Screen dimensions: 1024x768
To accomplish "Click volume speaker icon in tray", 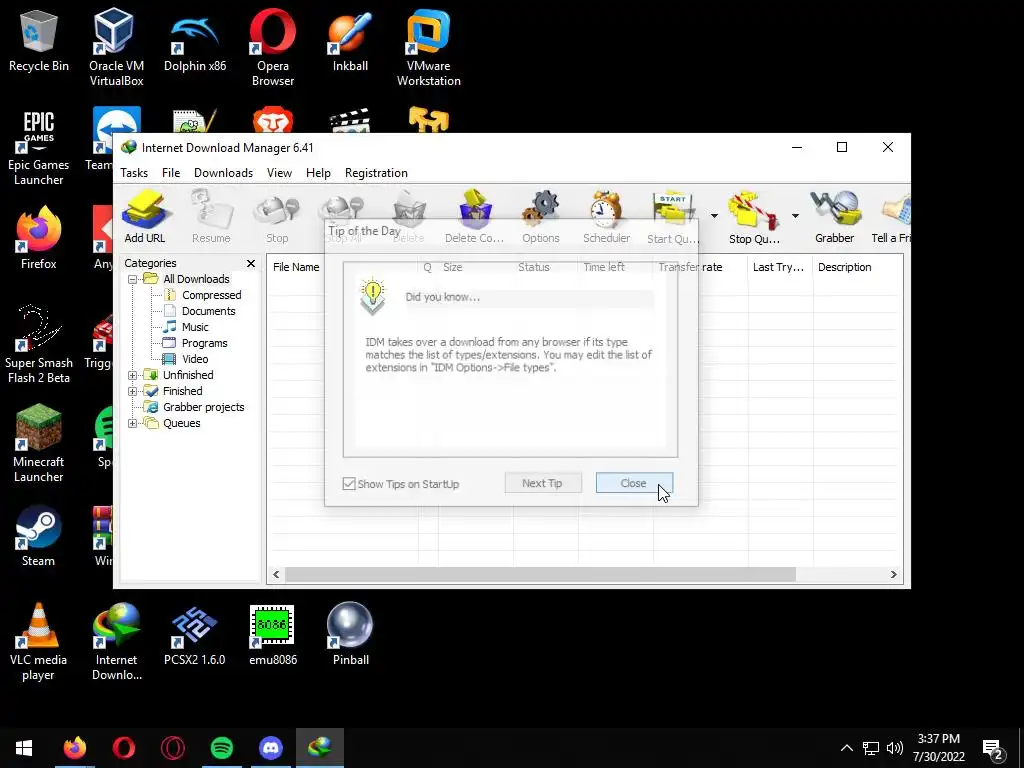I will tap(895, 748).
